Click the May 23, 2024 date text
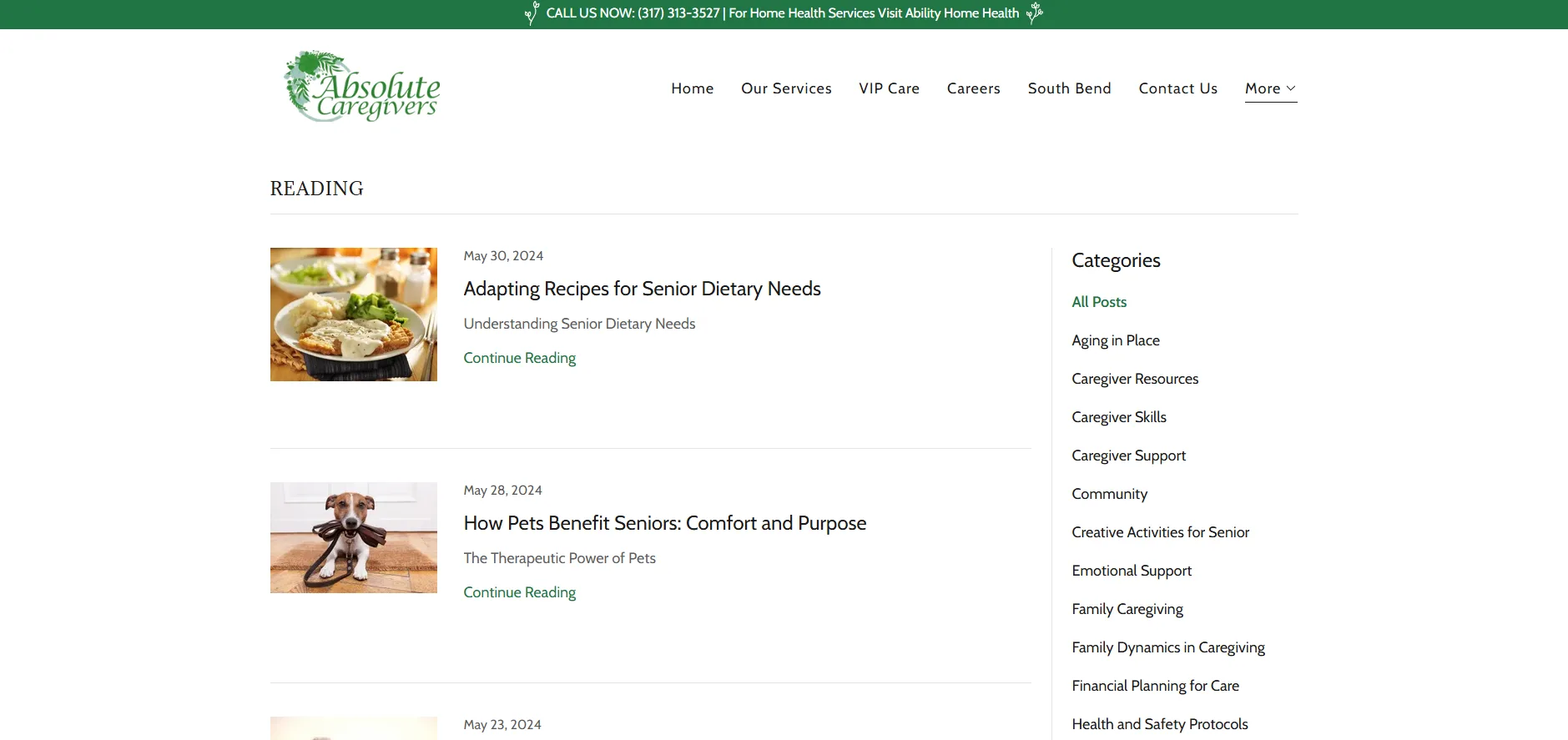The height and width of the screenshot is (740, 1568). (502, 725)
